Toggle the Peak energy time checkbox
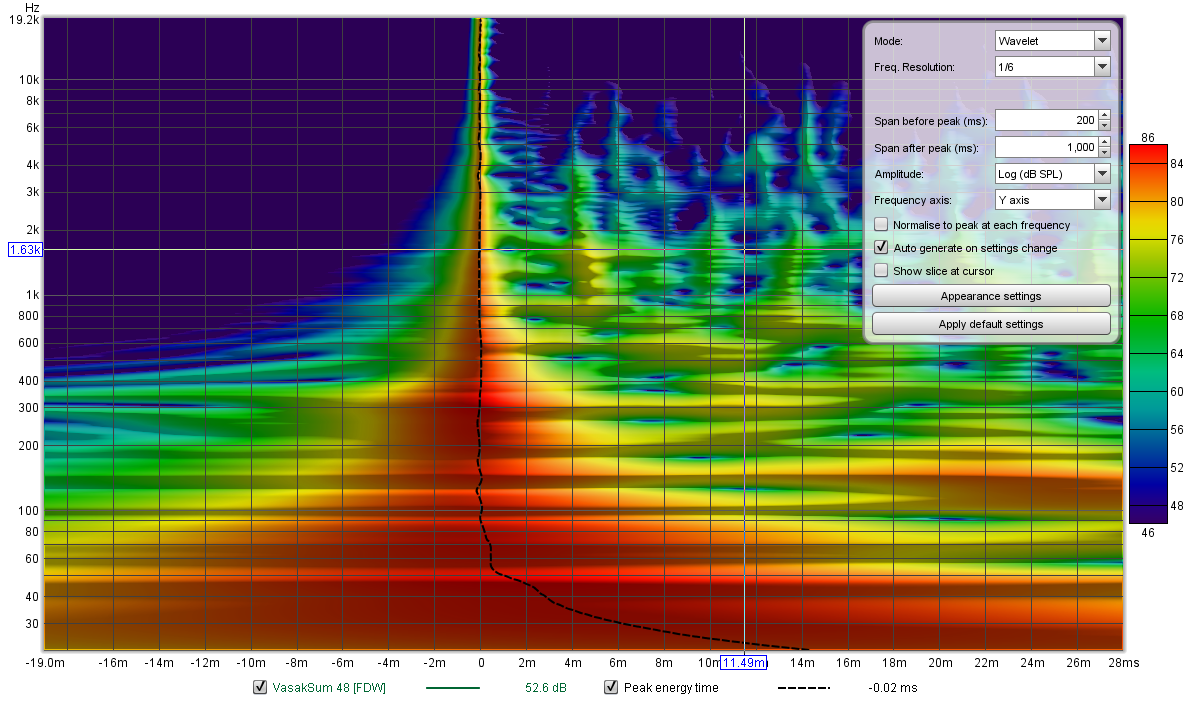 click(x=611, y=687)
